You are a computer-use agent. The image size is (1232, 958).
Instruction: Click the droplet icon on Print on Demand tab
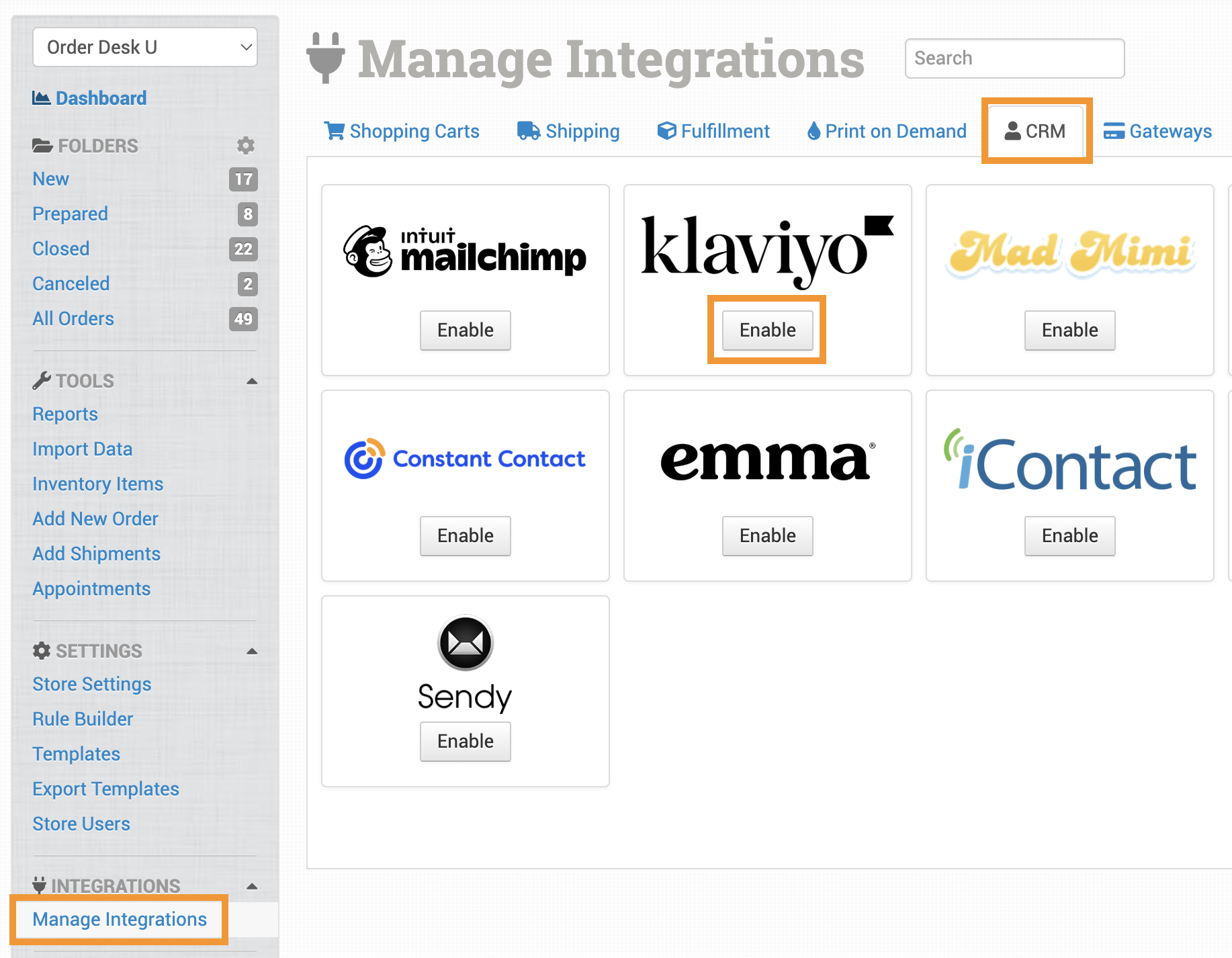[813, 130]
